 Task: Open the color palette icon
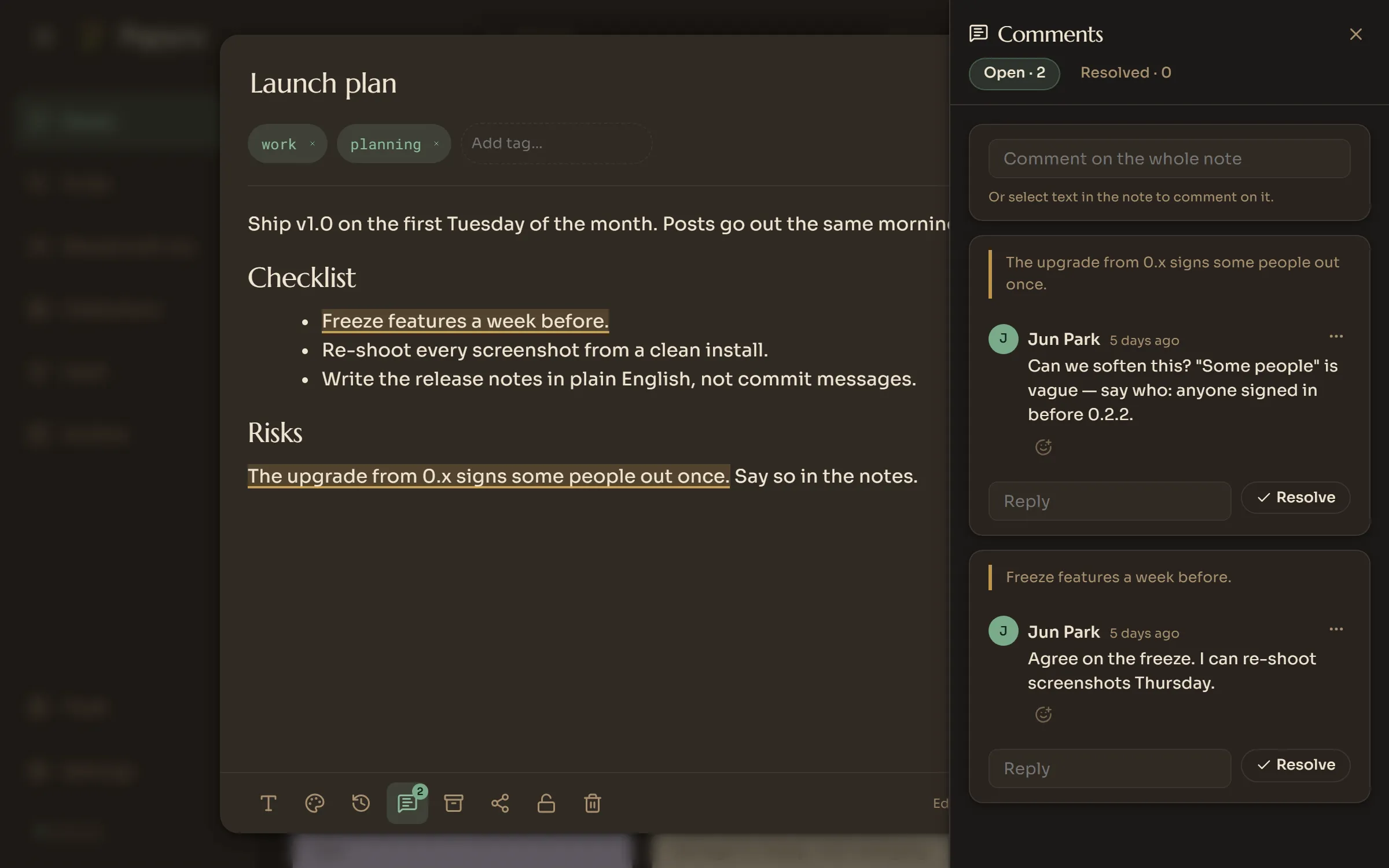(314, 803)
